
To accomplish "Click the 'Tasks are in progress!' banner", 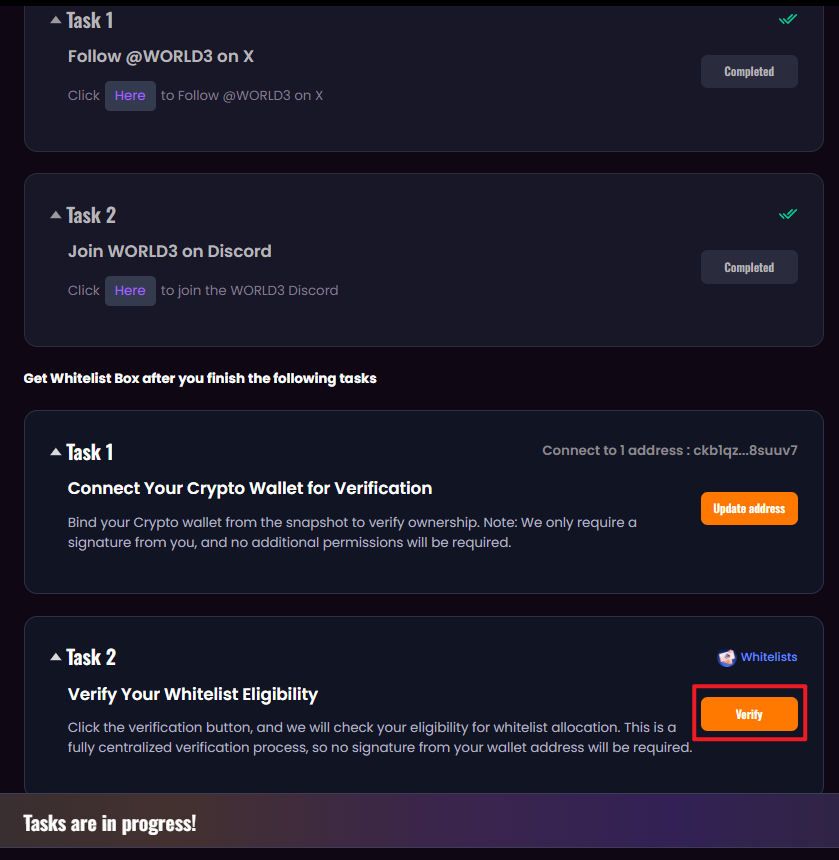I will click(x=110, y=823).
